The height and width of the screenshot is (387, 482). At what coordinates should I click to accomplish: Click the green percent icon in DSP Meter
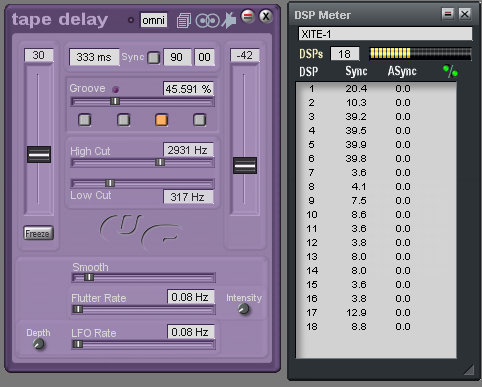[450, 71]
